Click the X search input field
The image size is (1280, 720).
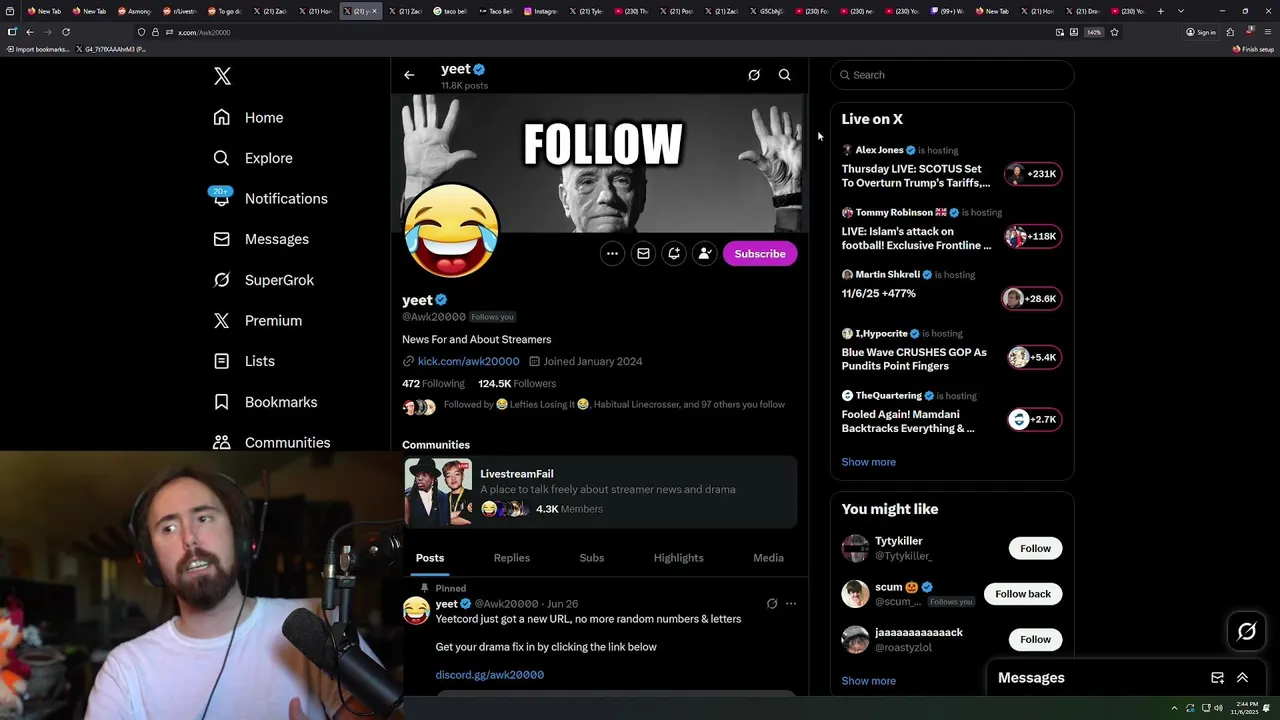click(952, 75)
